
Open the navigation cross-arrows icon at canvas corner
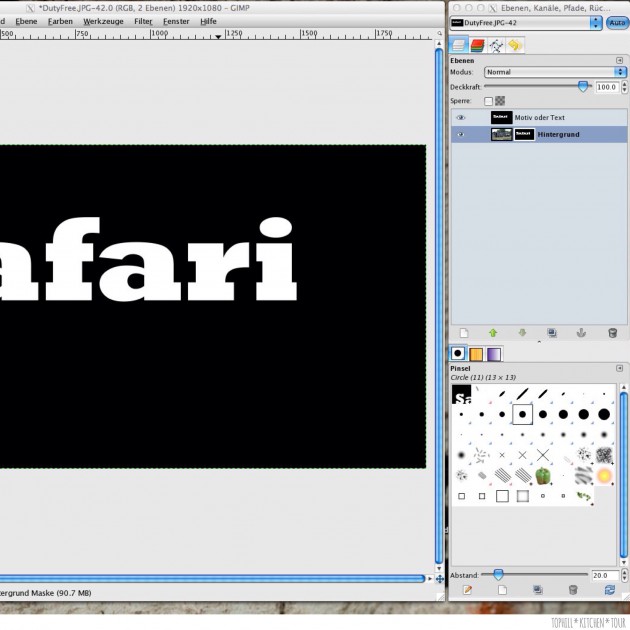(x=440, y=579)
